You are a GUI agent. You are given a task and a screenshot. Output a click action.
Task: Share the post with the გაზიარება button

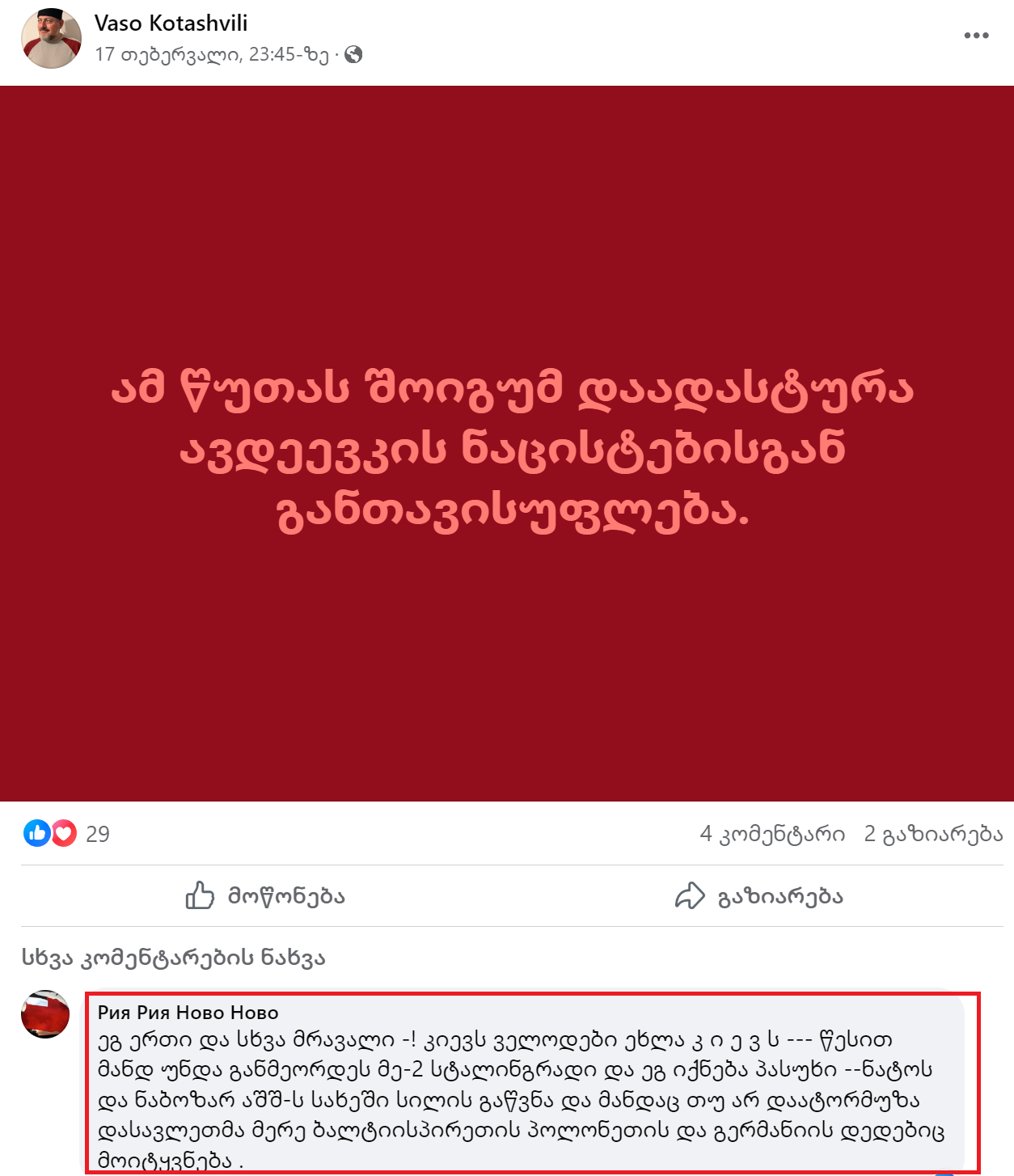pos(759,895)
